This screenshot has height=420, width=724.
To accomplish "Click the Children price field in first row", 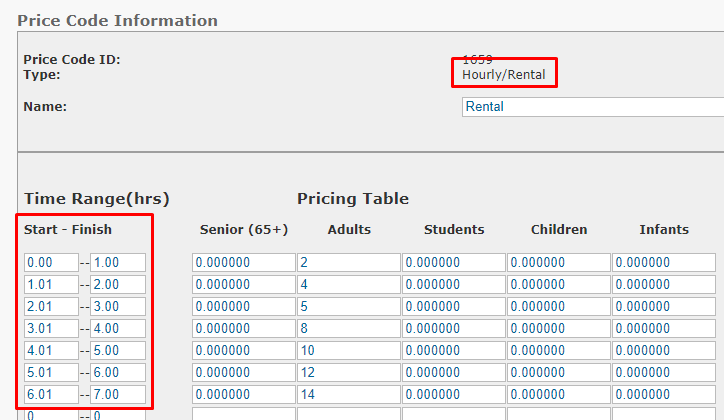I will (x=559, y=263).
